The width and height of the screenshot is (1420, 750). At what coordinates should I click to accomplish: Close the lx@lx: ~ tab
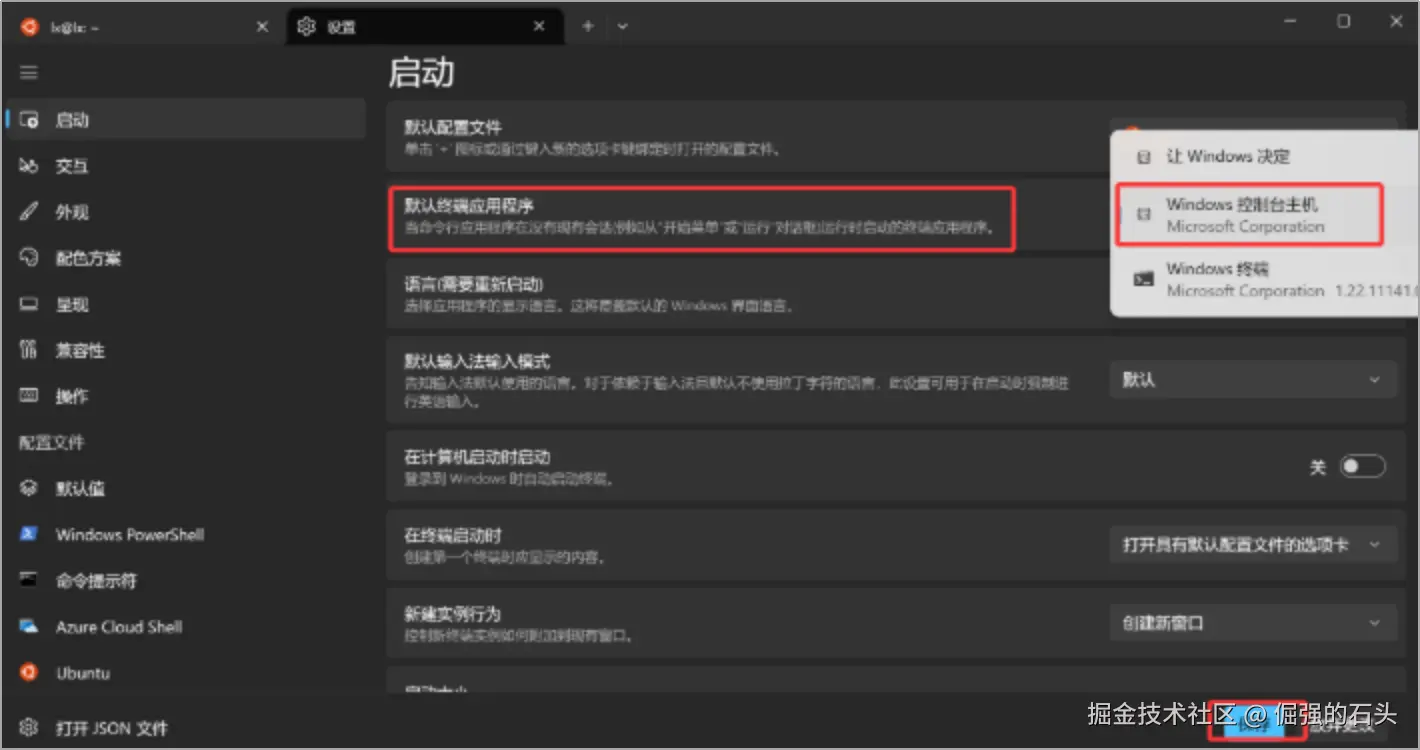coord(262,27)
